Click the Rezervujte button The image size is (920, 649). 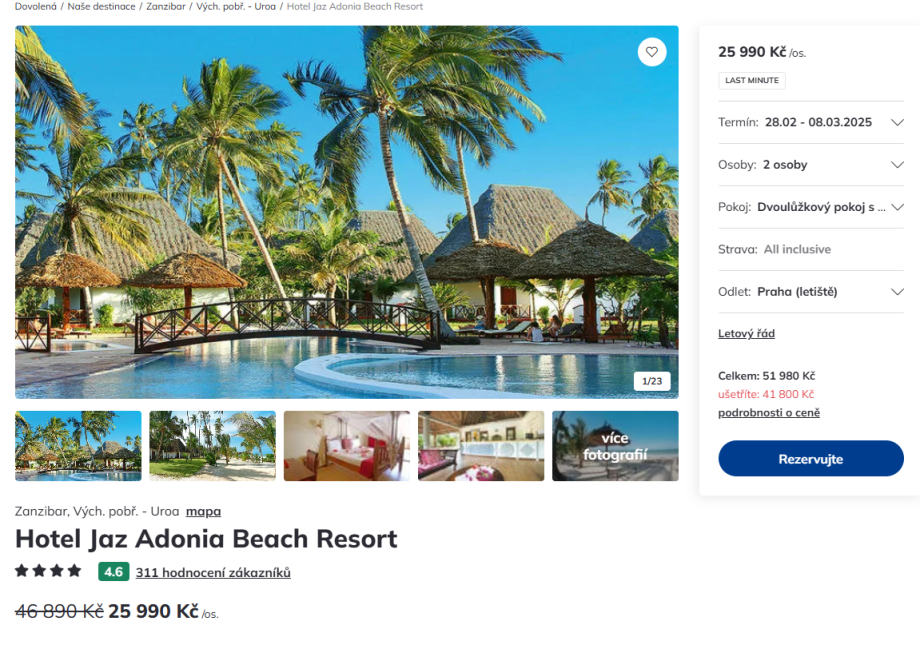click(x=811, y=458)
